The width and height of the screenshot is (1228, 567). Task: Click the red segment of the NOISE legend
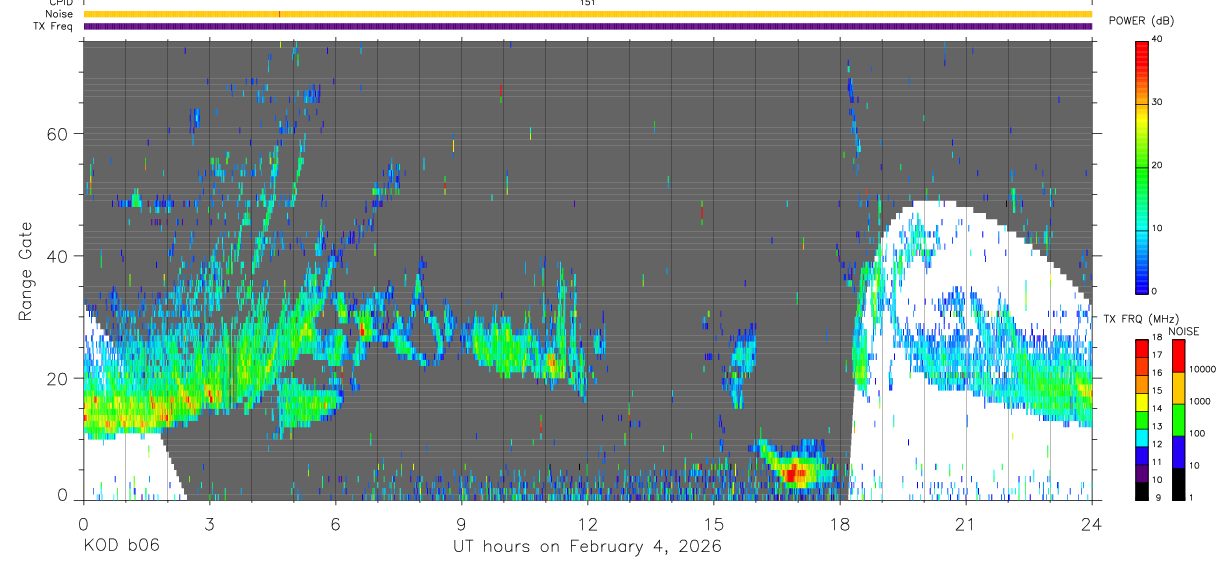[1178, 356]
